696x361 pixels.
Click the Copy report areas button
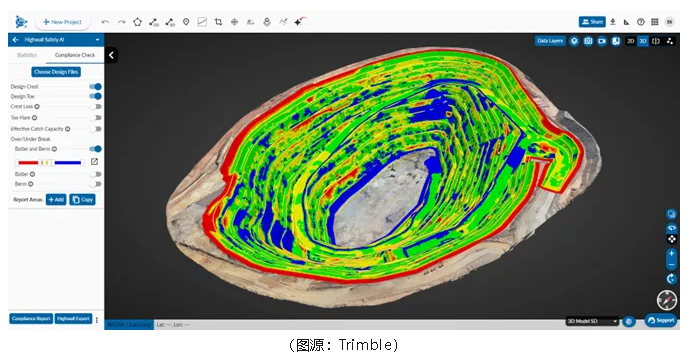83,200
